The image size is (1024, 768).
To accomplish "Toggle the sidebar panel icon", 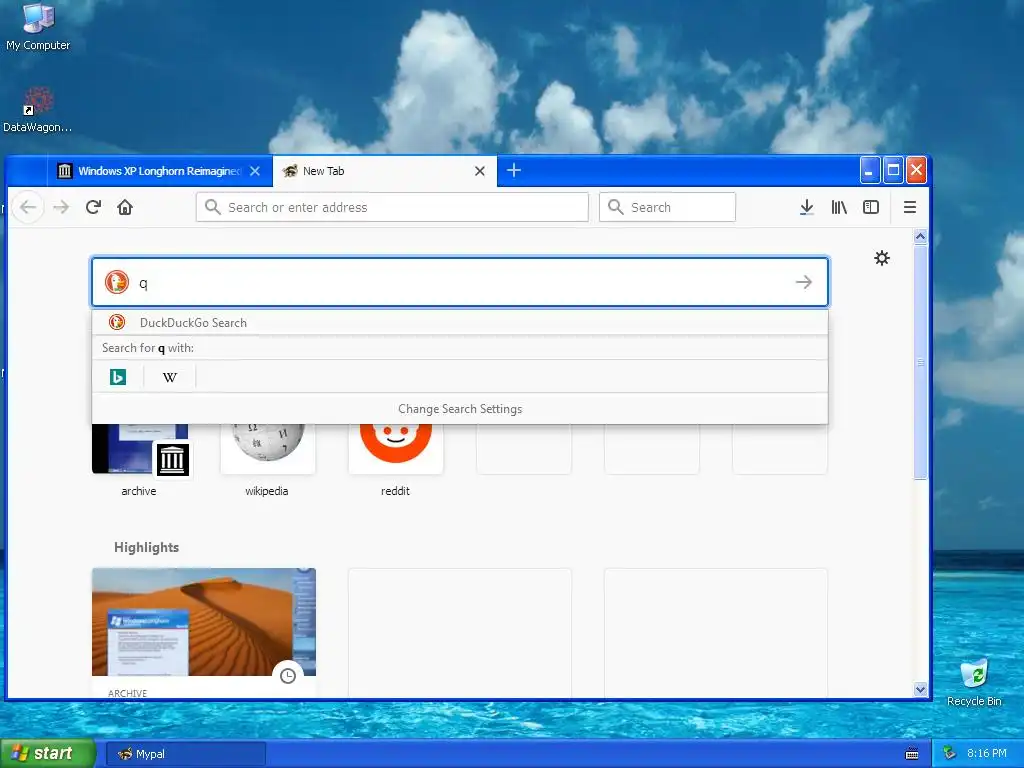I will pos(871,208).
